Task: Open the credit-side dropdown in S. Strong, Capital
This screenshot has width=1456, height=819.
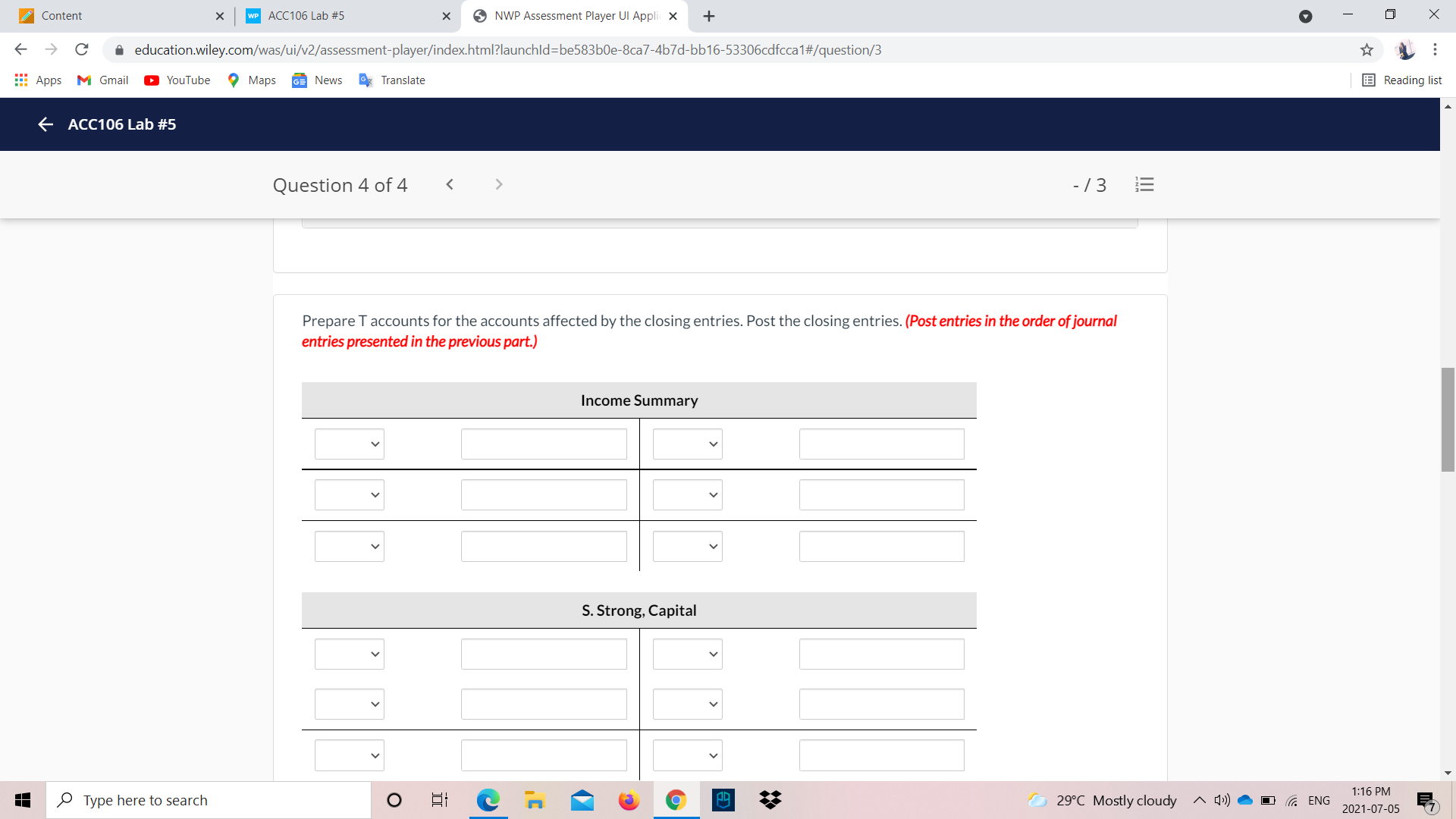Action: click(686, 654)
